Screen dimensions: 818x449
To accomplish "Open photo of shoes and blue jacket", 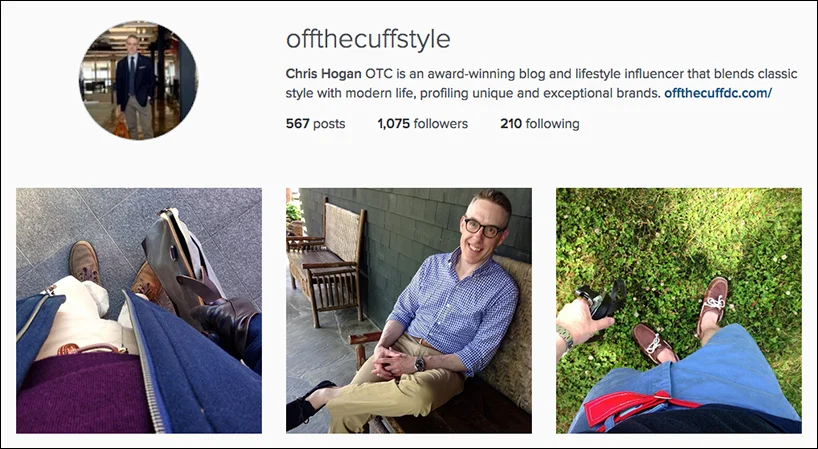I will click(x=139, y=311).
